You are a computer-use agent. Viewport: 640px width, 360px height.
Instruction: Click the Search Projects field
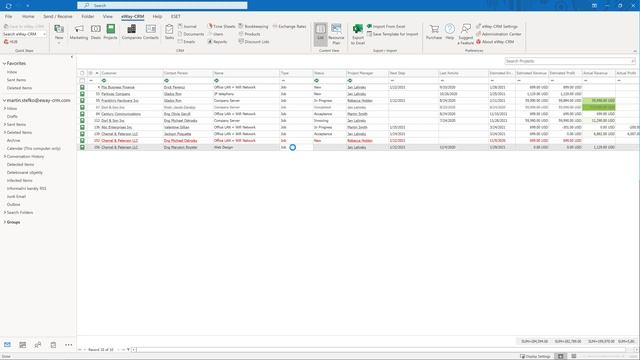click(x=570, y=61)
